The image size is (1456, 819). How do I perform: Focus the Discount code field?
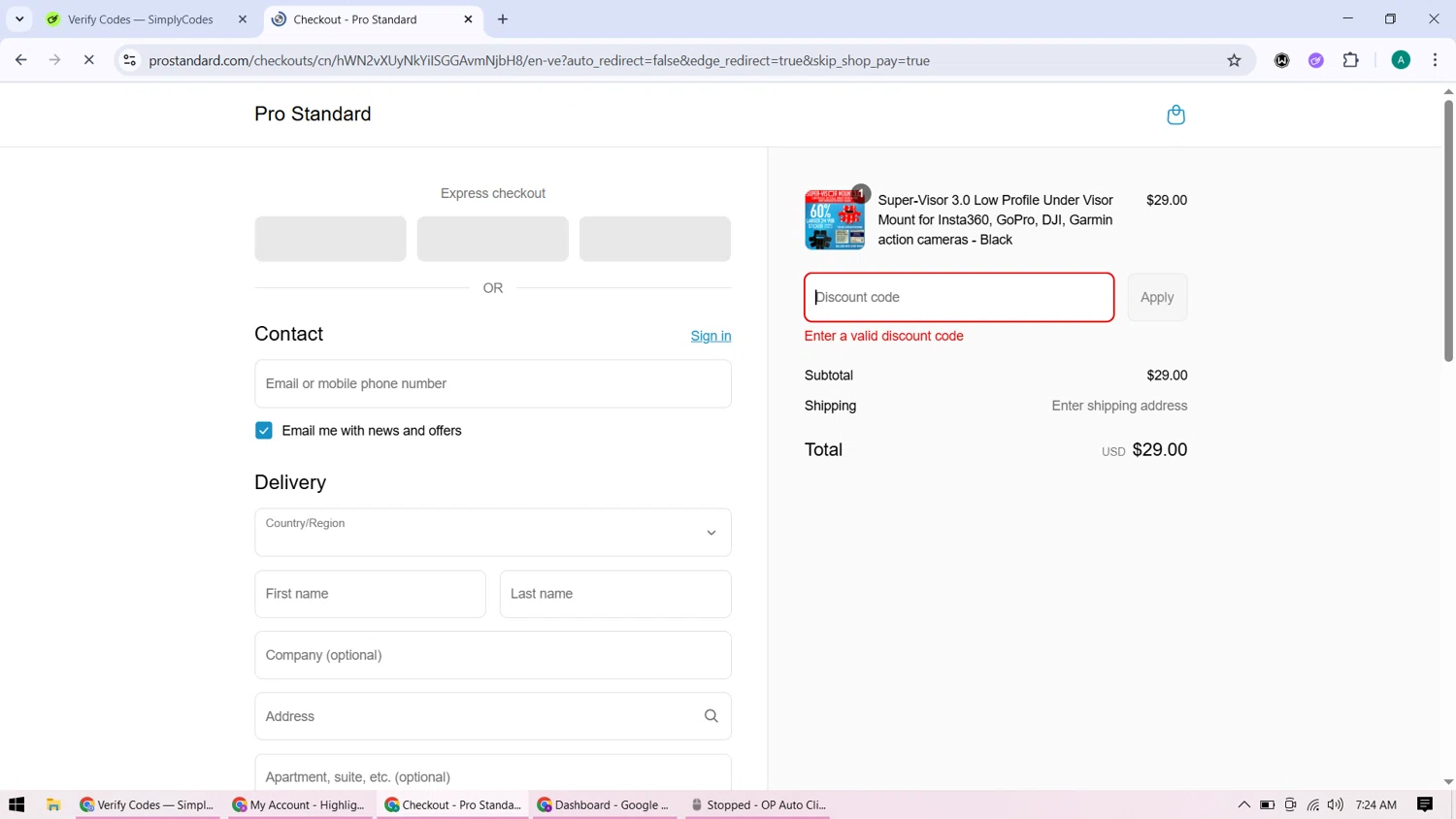[x=959, y=297]
